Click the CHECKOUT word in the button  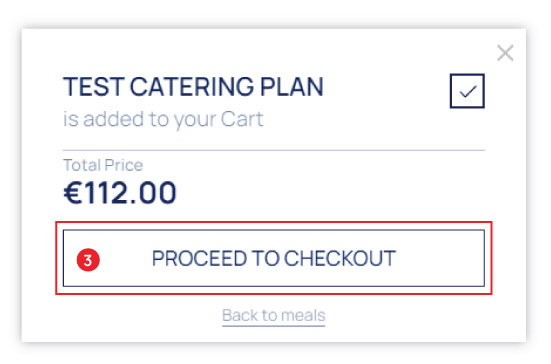[339, 258]
